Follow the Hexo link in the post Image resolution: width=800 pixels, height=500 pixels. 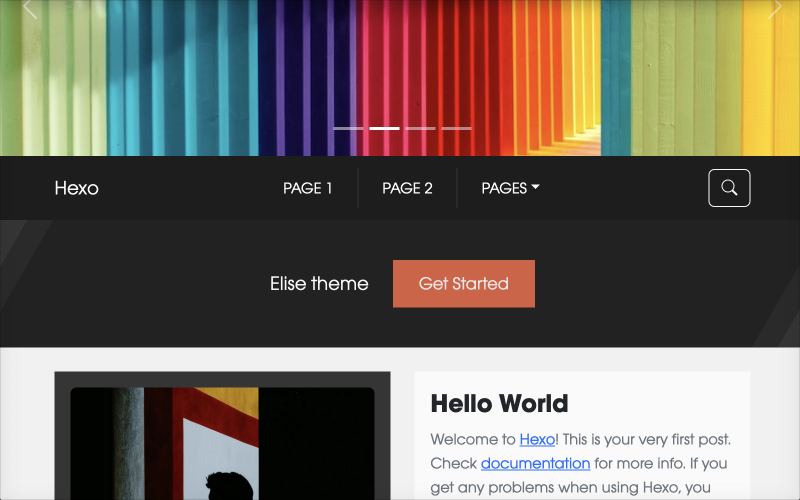[537, 439]
